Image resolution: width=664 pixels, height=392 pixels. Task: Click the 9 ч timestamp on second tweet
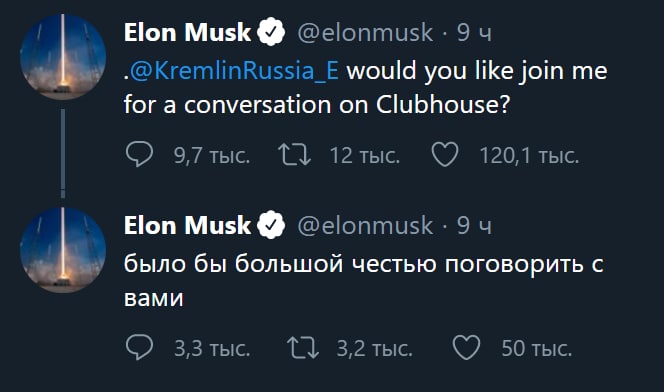[x=474, y=225]
